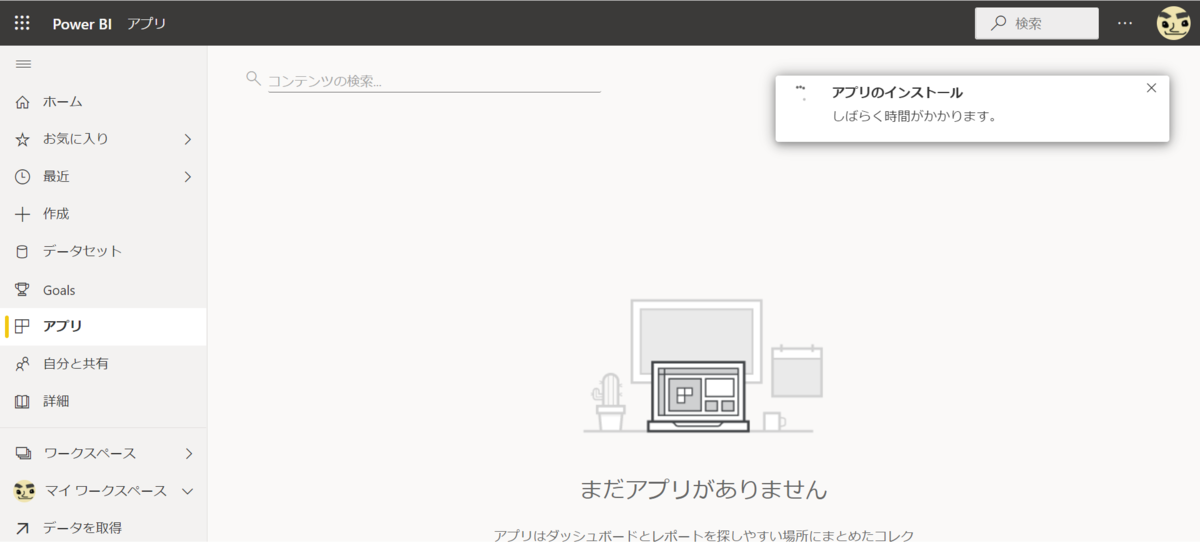Screen dimensions: 1200x543
Task: Select アプリ in the navigation pane
Action: pyautogui.click(x=103, y=326)
